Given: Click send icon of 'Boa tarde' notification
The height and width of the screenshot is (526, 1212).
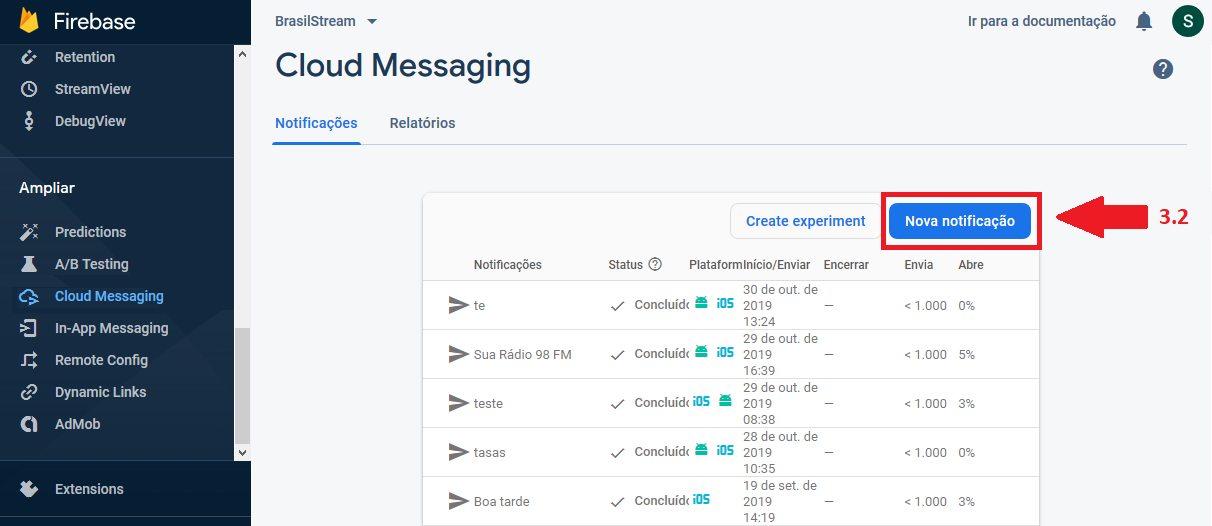Looking at the screenshot, I should pos(458,501).
